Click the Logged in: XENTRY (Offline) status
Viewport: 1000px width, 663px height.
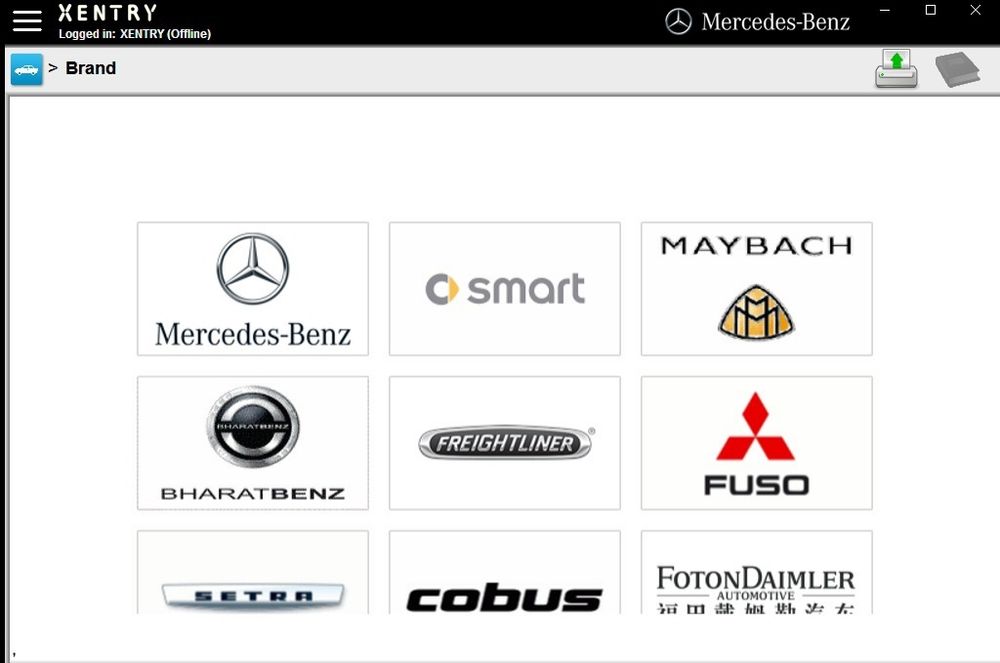pos(135,34)
